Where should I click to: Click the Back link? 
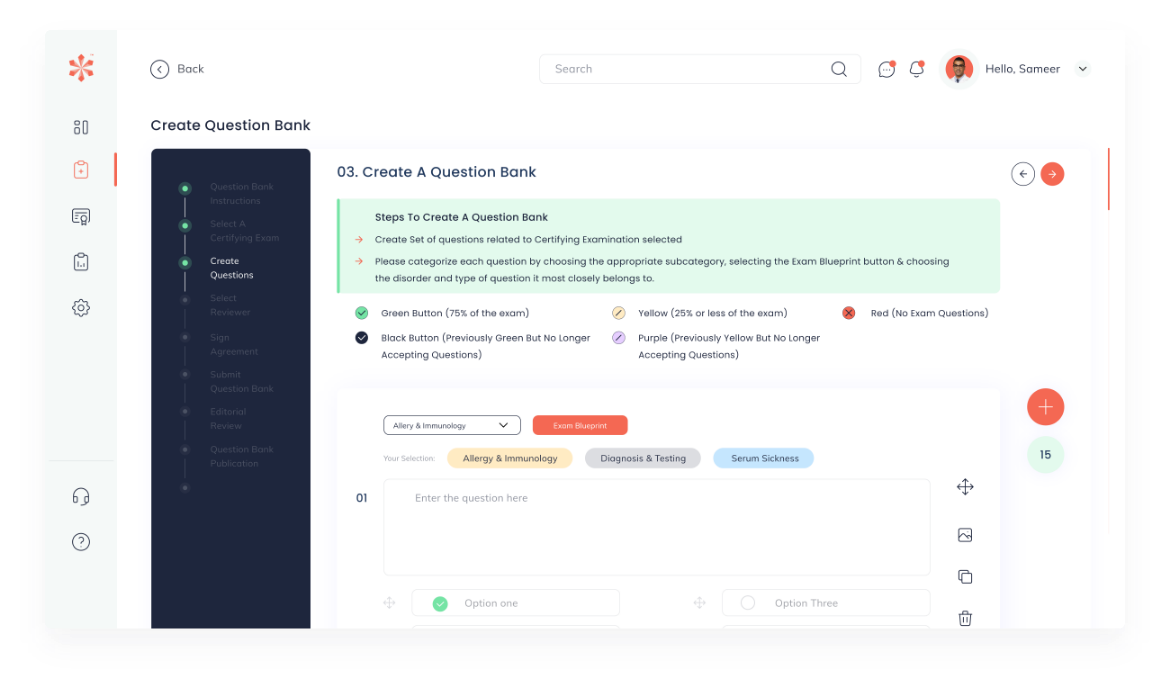point(177,69)
